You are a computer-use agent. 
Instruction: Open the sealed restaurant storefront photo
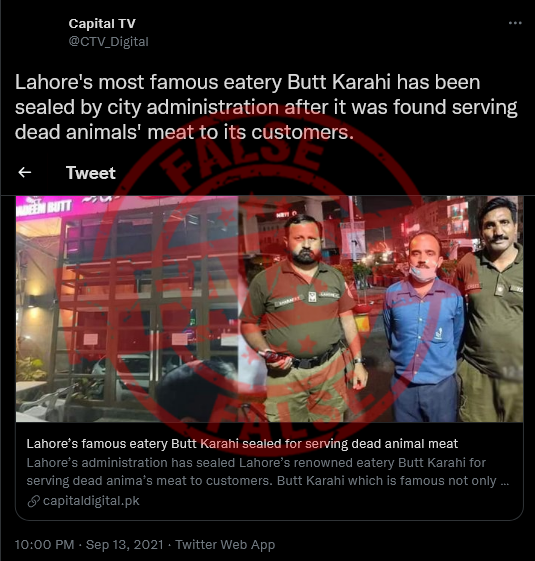[127, 308]
